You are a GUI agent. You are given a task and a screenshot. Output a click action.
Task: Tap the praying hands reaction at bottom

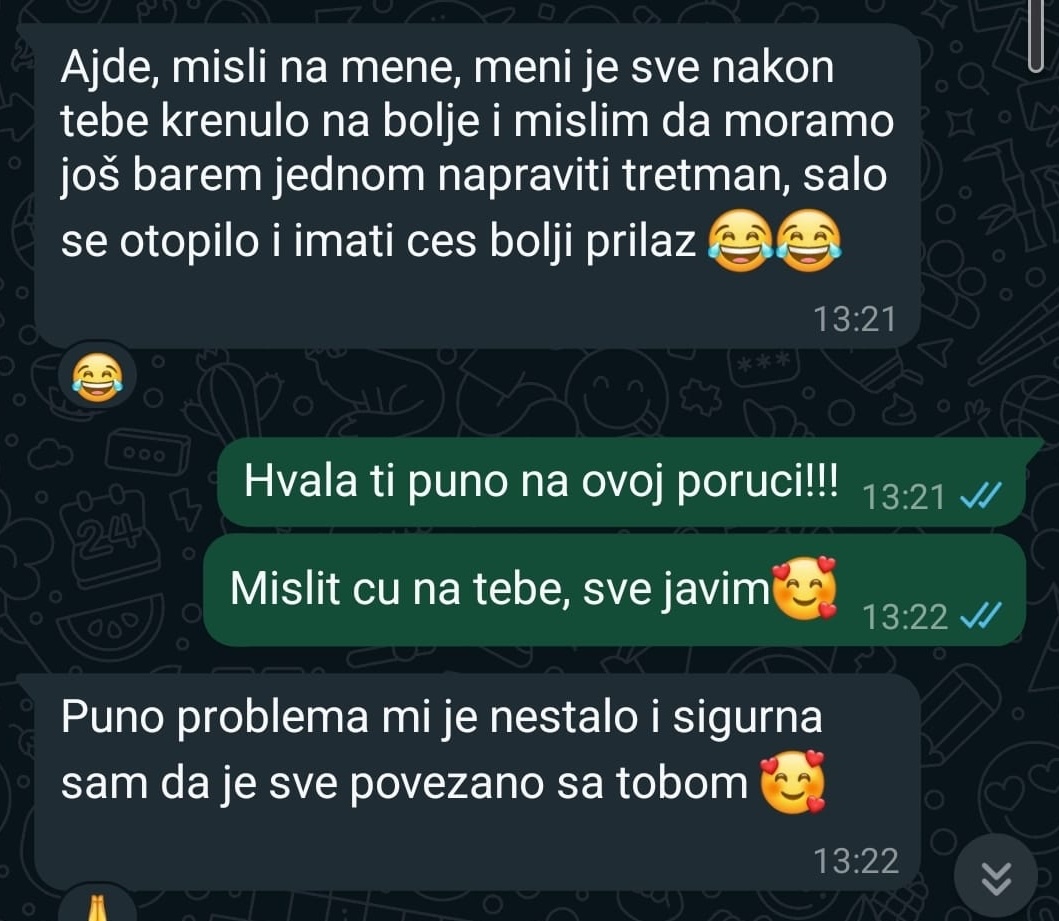97,907
